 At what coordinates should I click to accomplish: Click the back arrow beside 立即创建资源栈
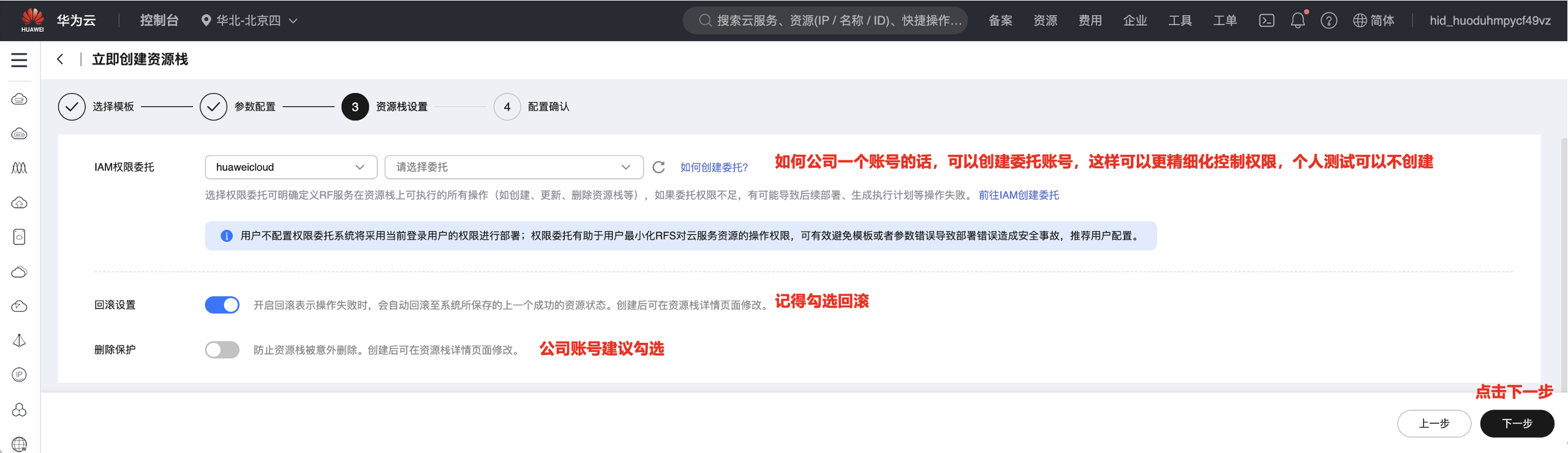(x=60, y=59)
